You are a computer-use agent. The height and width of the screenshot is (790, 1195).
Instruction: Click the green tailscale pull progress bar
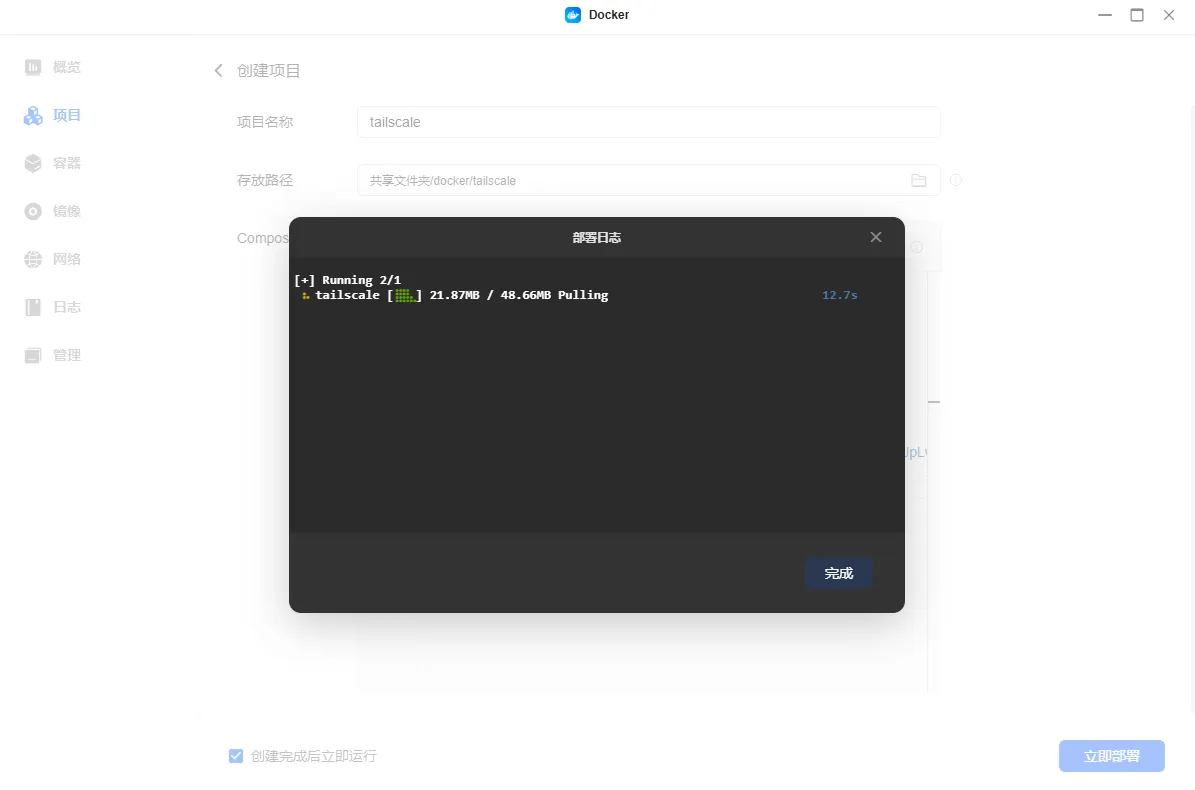[x=404, y=296]
